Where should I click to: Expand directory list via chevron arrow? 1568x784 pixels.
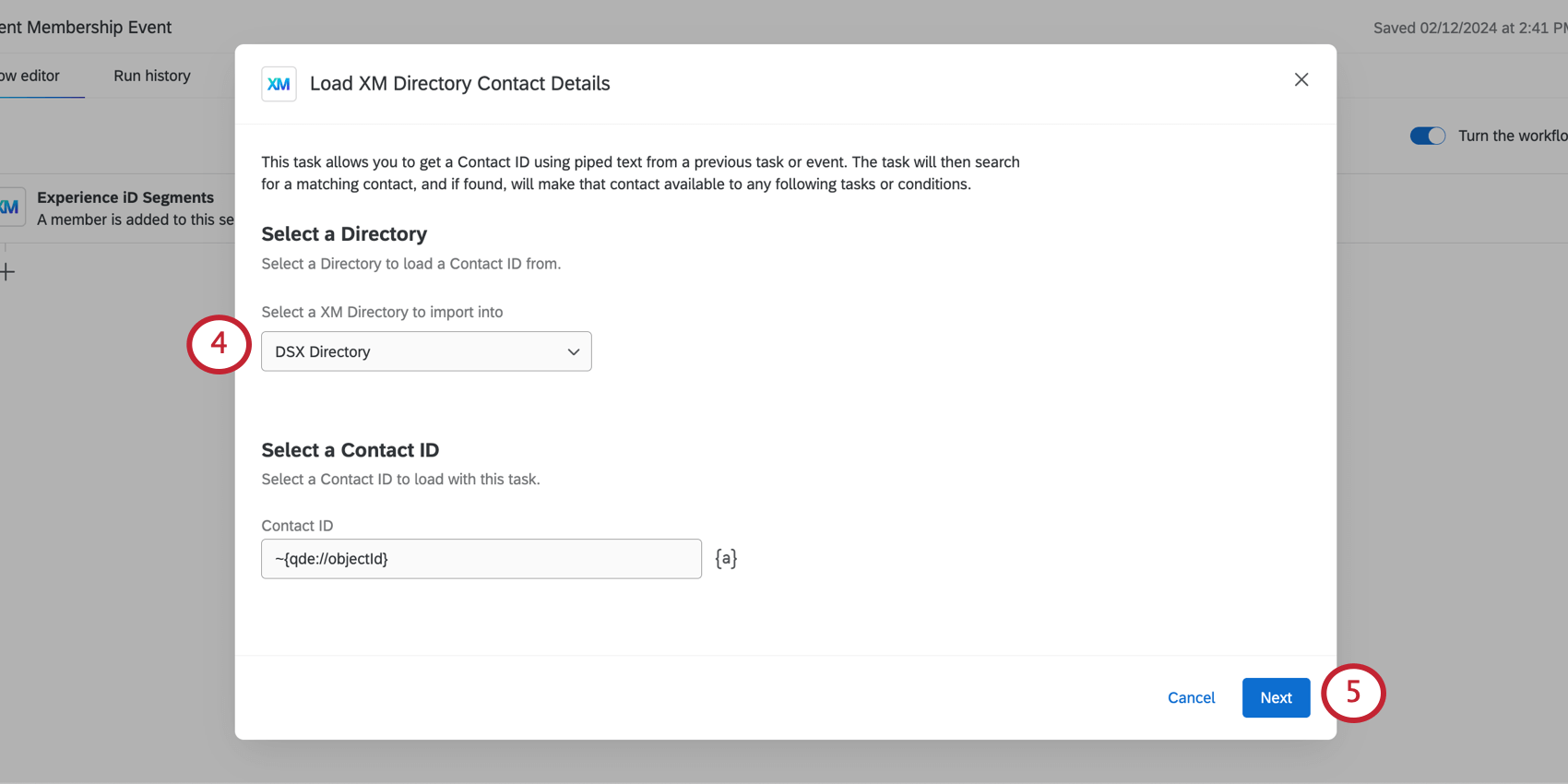point(573,352)
